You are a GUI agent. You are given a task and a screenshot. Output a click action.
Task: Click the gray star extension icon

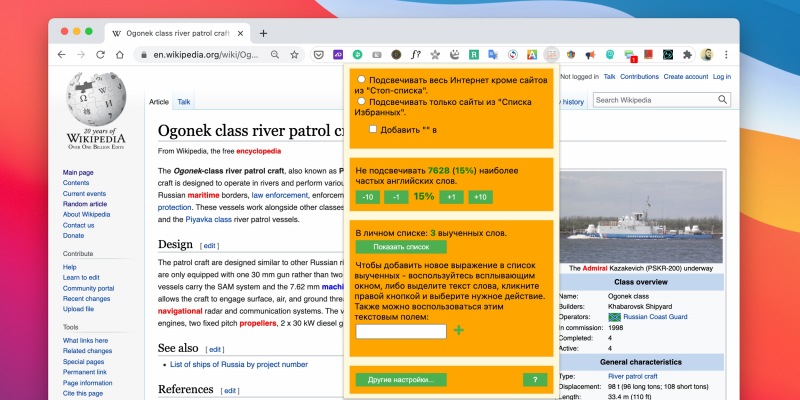(435, 55)
